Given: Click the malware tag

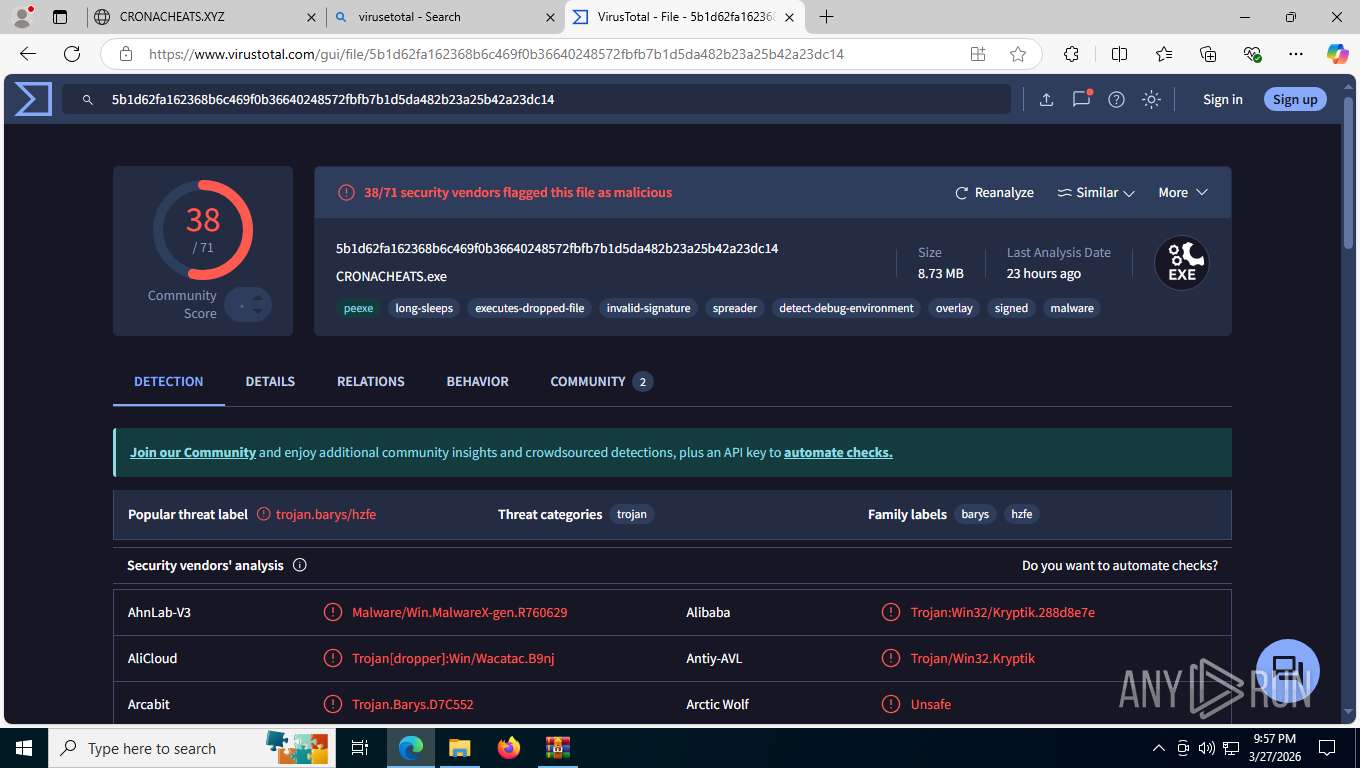Looking at the screenshot, I should (1072, 308).
